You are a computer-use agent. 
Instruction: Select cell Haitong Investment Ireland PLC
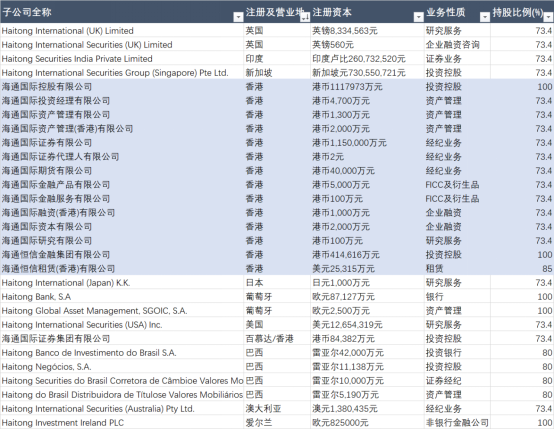(x=122, y=423)
